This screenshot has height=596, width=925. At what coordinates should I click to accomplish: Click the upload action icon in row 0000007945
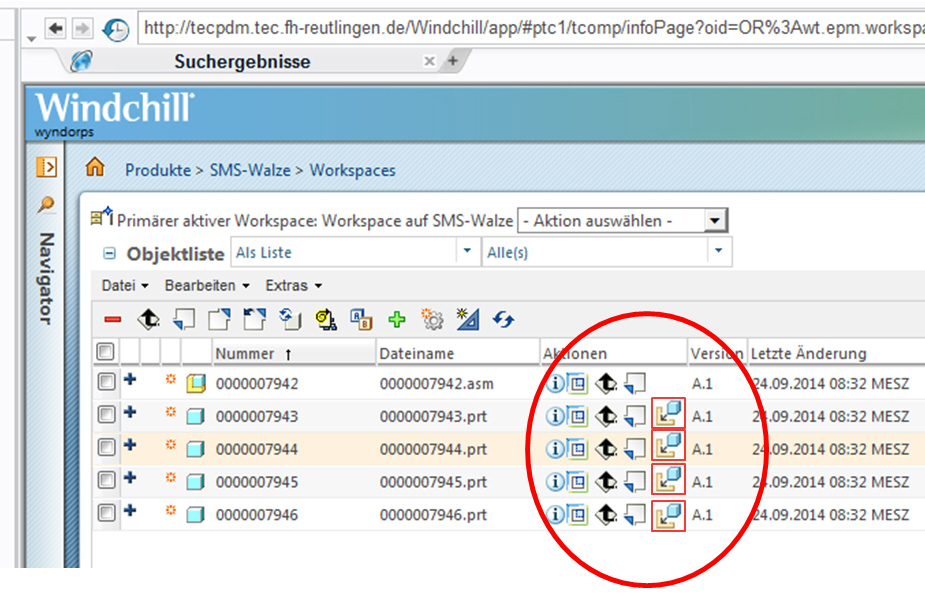point(606,482)
